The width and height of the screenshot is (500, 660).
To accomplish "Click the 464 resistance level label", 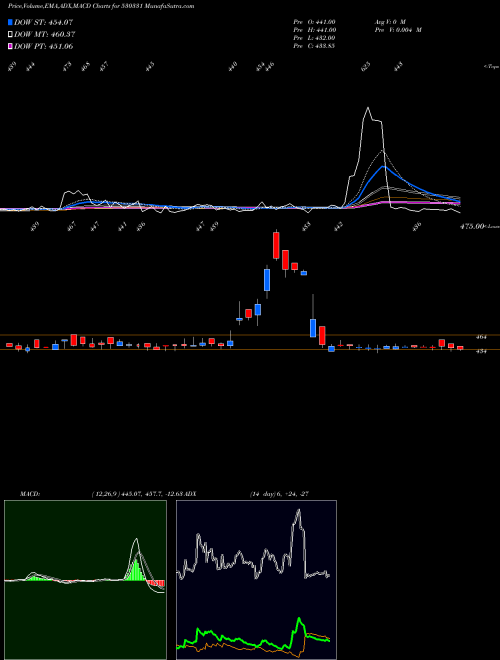I will (481, 337).
